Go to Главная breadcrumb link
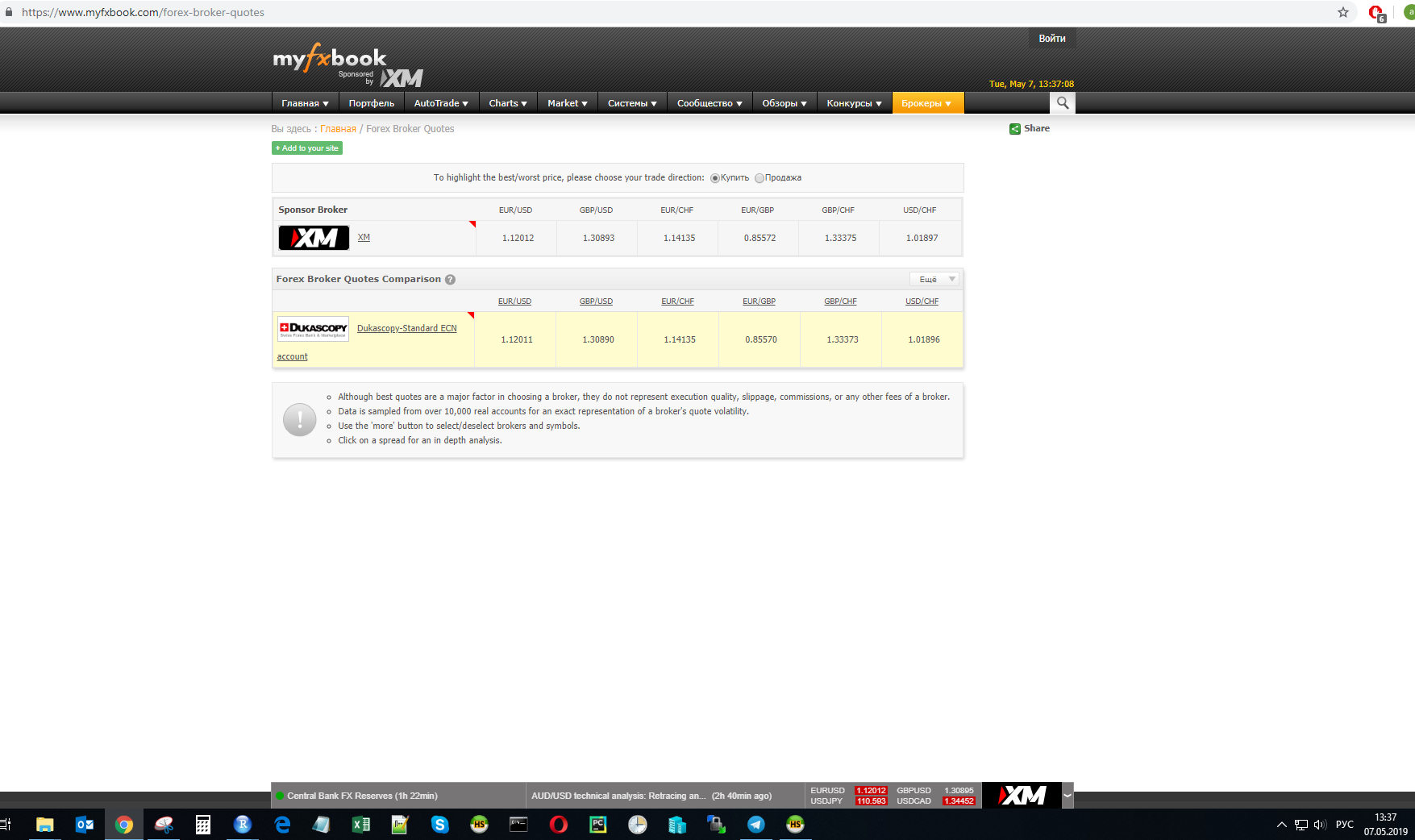This screenshot has height=840, width=1415. click(x=338, y=129)
